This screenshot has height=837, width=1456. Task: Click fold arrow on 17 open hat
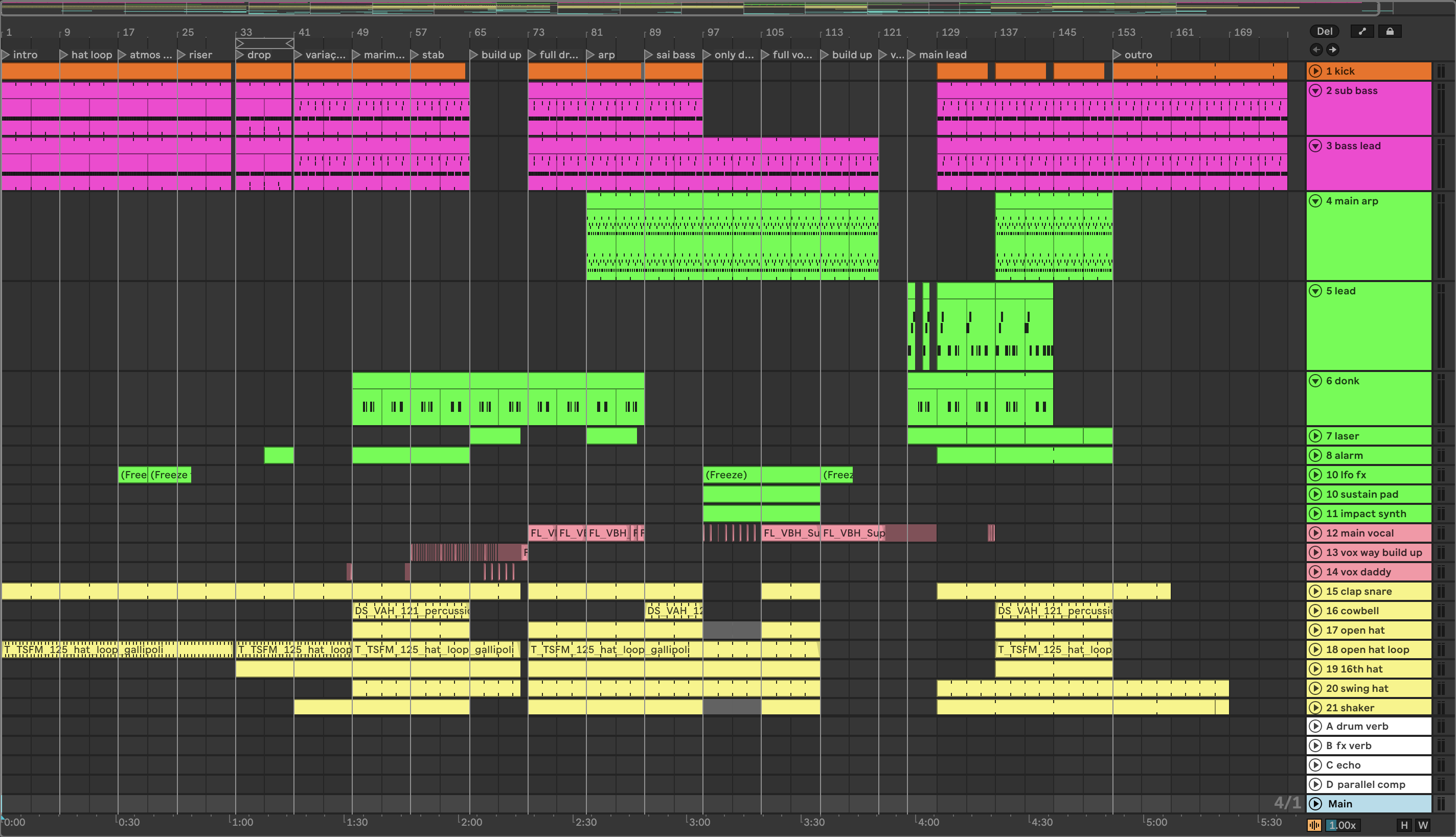point(1315,630)
